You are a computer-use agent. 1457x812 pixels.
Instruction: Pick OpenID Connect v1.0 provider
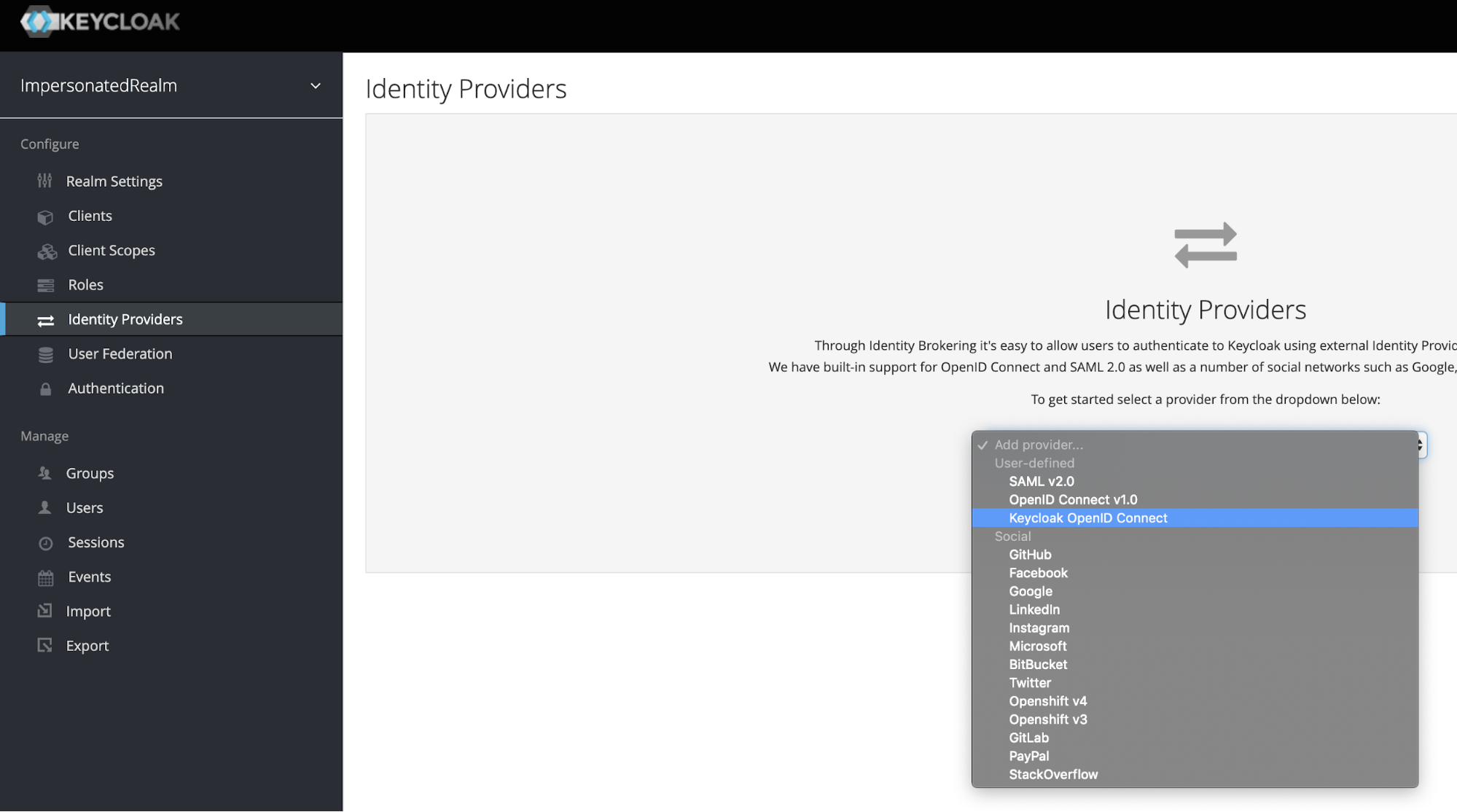coord(1072,500)
